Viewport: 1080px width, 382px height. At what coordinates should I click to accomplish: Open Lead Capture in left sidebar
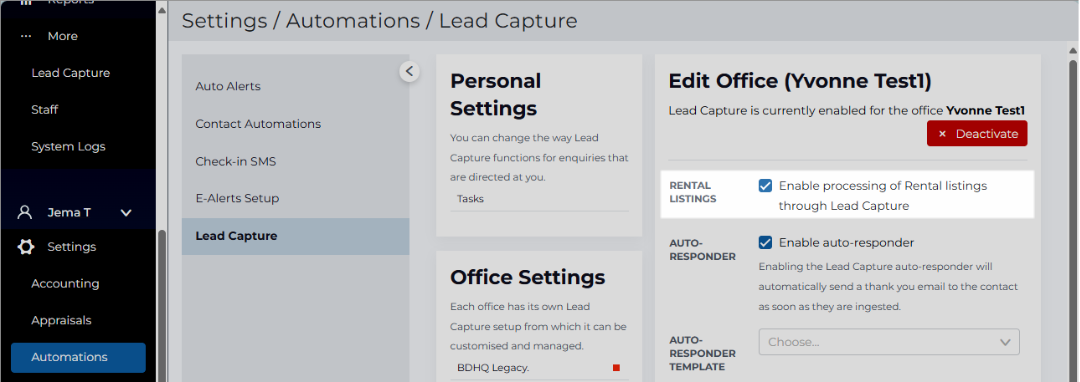(70, 73)
